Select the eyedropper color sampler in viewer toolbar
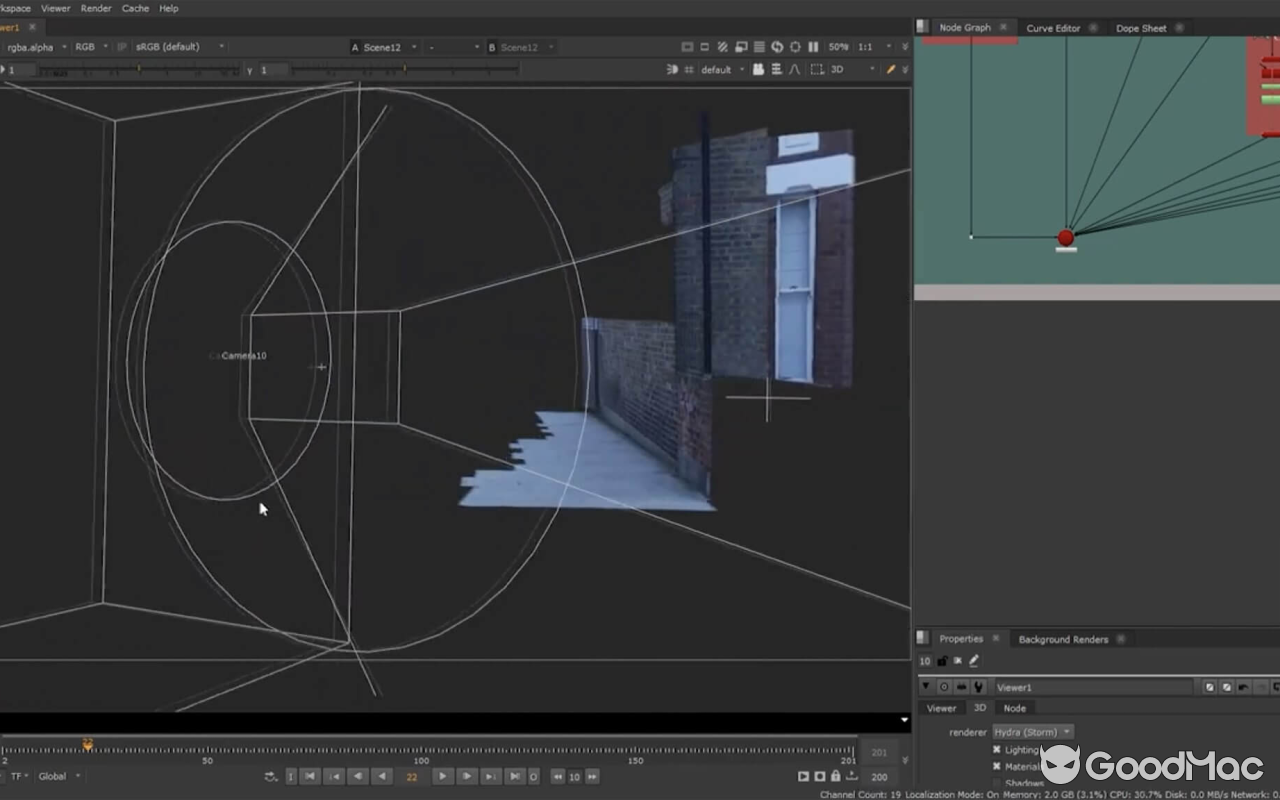This screenshot has width=1280, height=800. click(890, 69)
